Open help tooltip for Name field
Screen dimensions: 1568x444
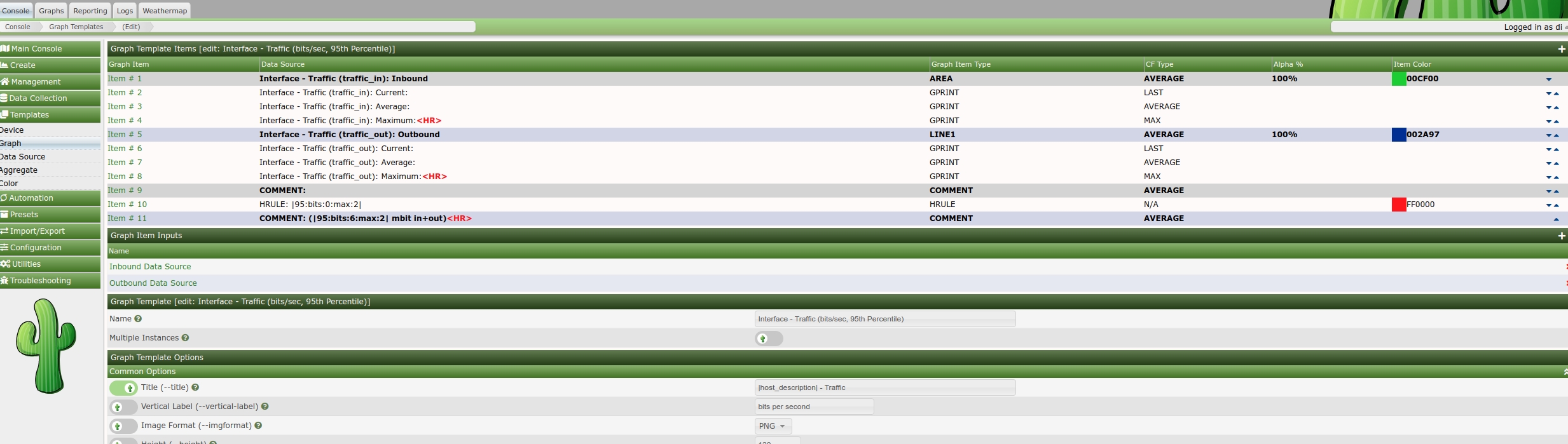click(x=138, y=319)
